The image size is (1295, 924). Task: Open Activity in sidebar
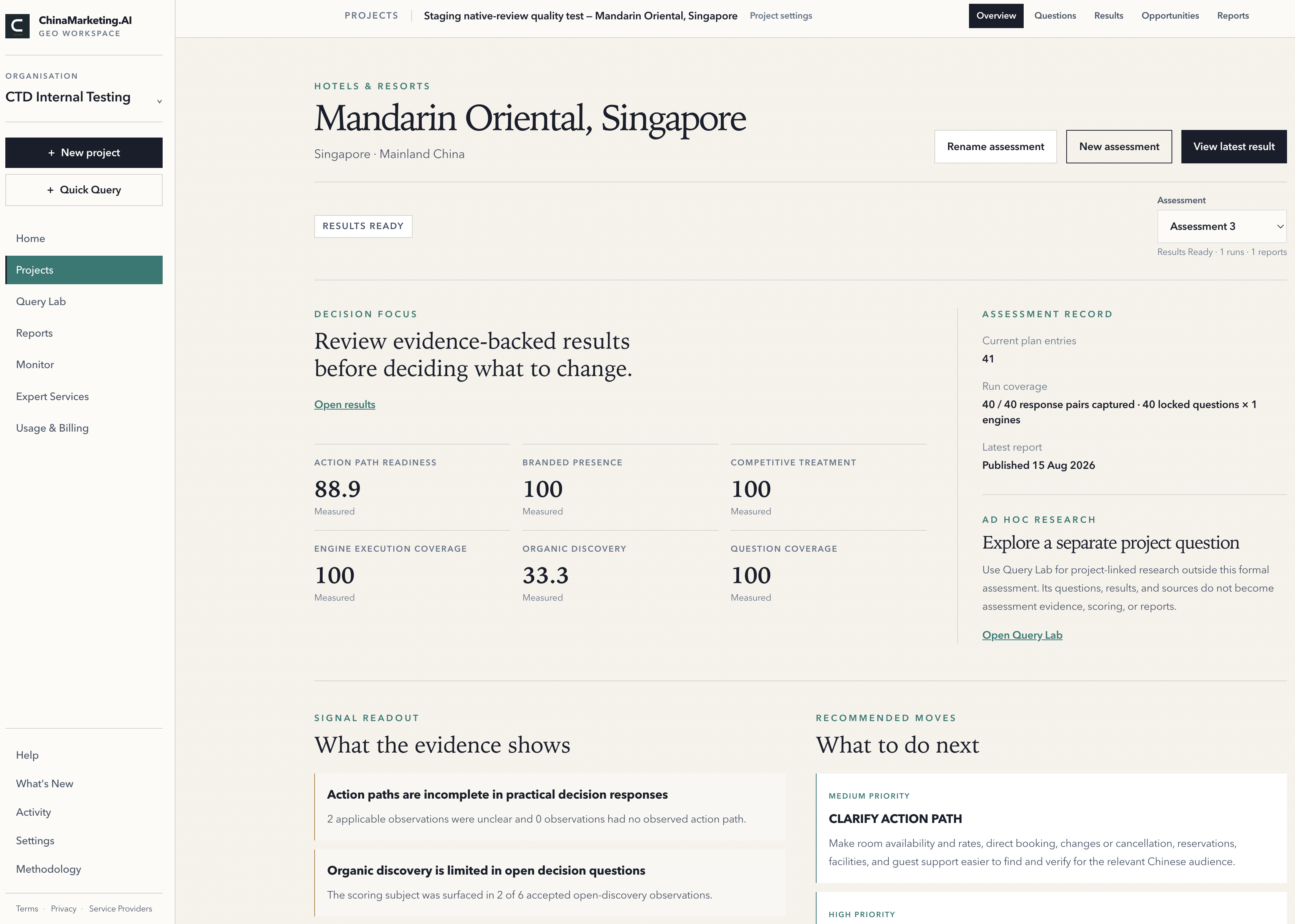[x=84, y=812]
